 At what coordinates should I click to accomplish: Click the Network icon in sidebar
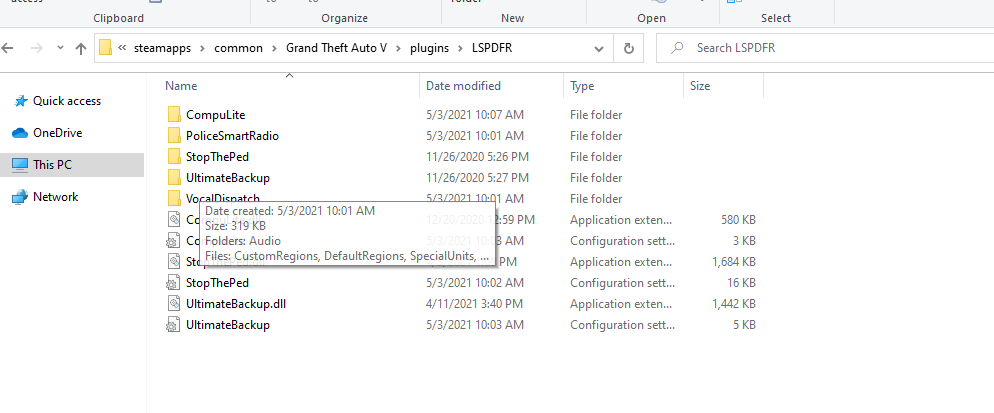19,197
